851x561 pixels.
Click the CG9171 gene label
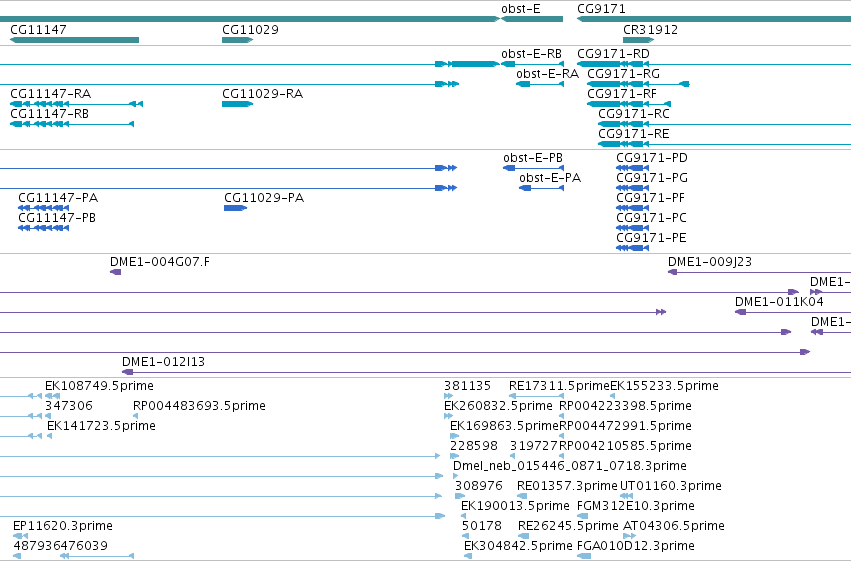coord(601,9)
